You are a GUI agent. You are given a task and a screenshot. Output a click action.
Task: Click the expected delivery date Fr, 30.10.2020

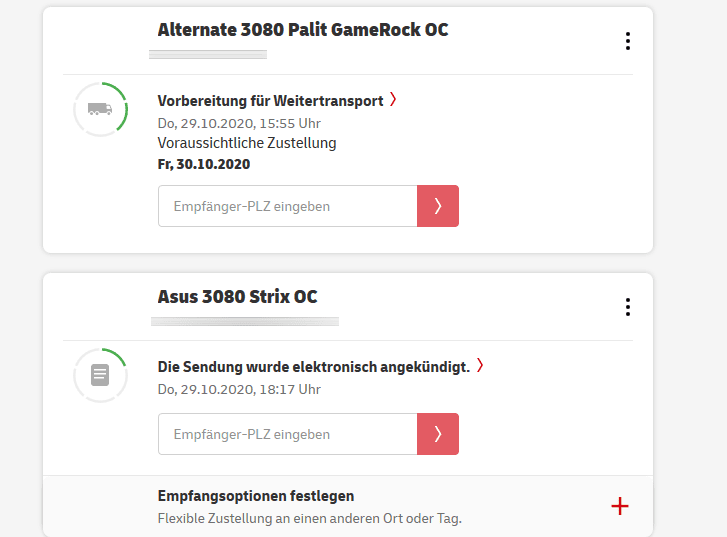point(204,164)
